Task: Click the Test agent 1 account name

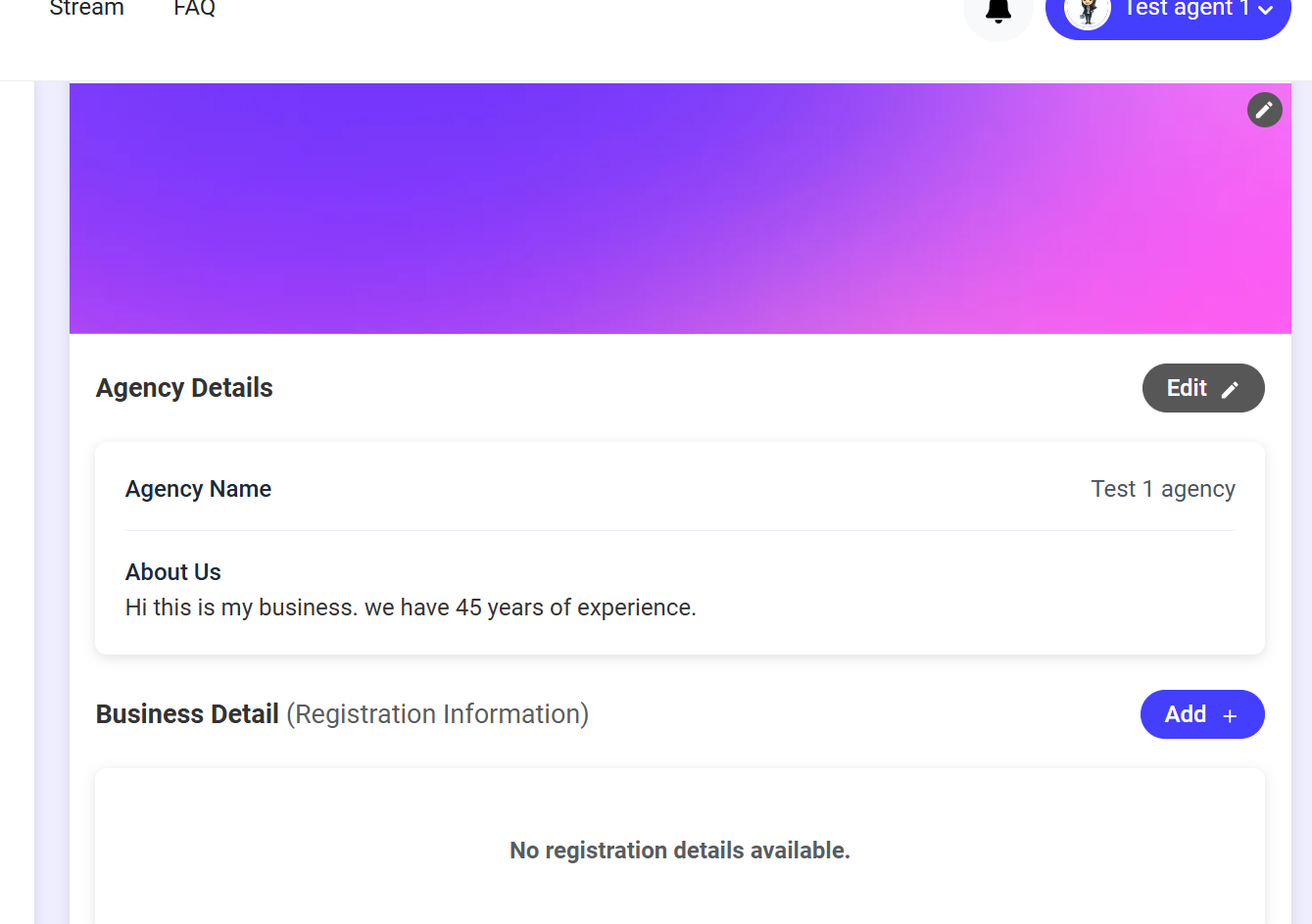Action: [x=1186, y=10]
